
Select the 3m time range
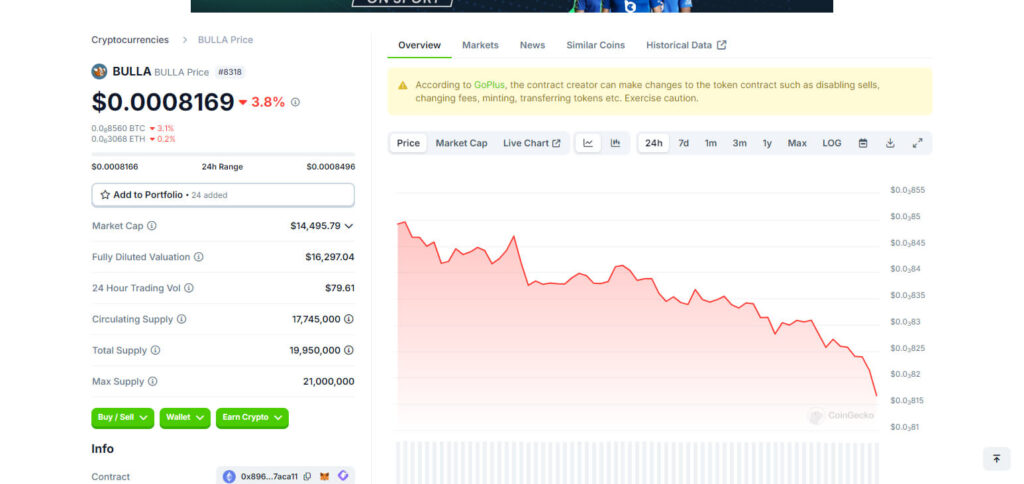click(x=739, y=143)
